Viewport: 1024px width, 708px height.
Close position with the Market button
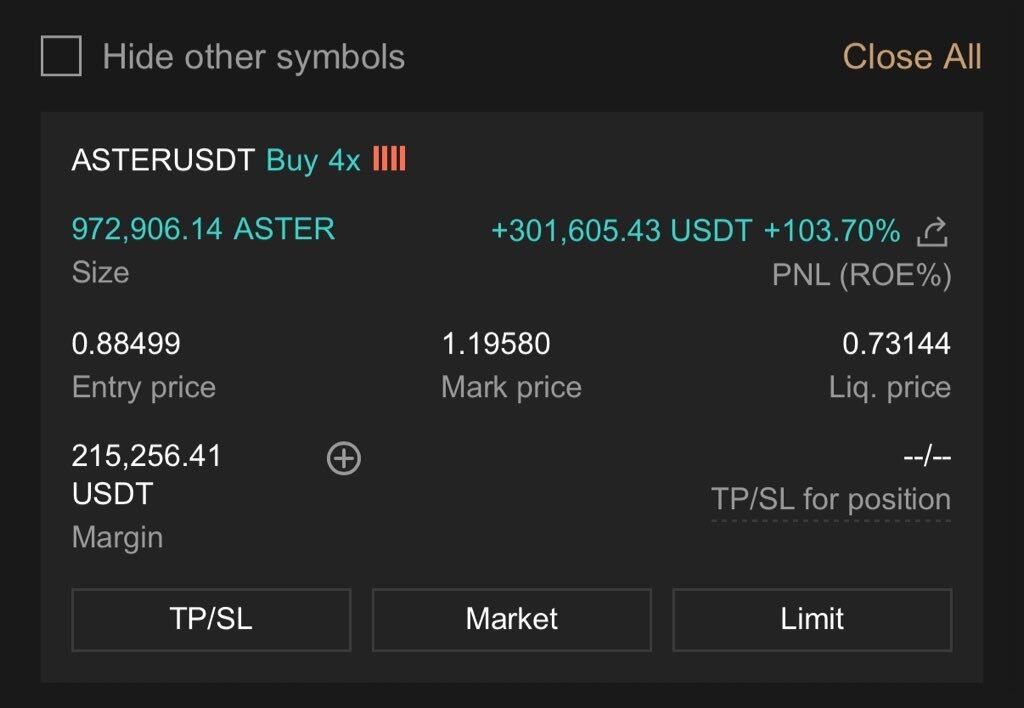[511, 619]
